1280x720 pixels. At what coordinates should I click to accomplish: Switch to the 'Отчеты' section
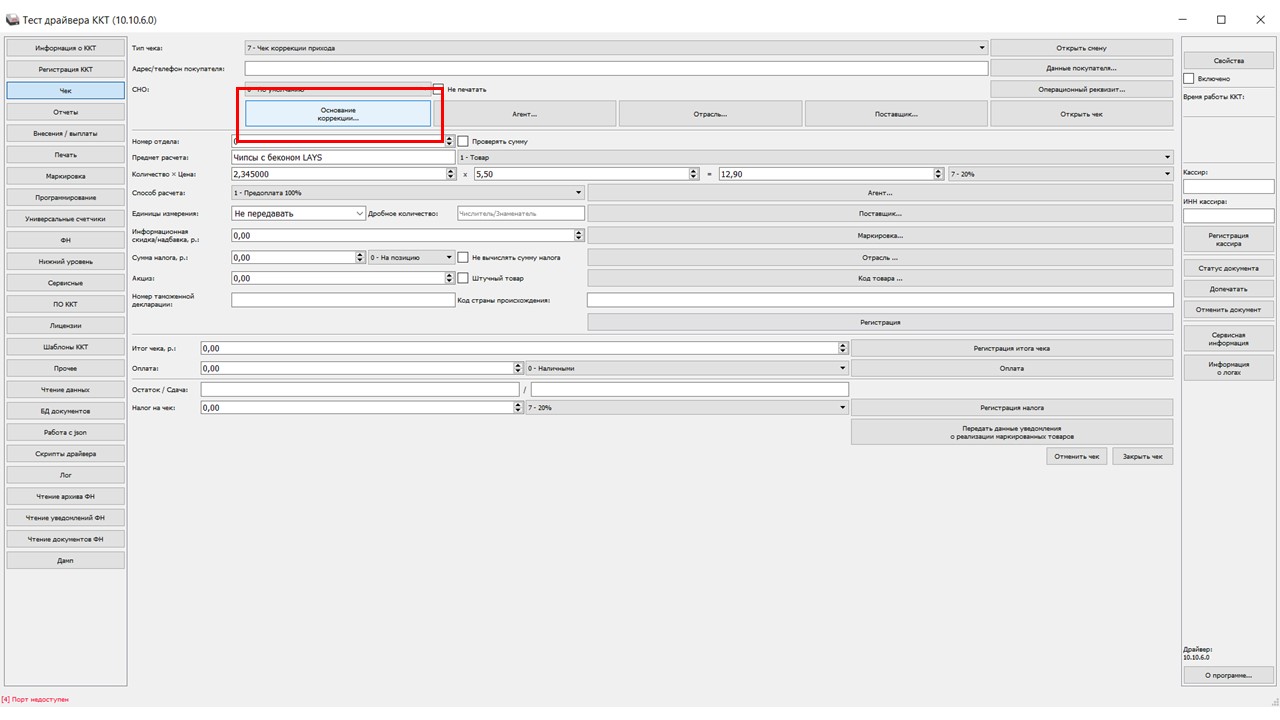[66, 112]
